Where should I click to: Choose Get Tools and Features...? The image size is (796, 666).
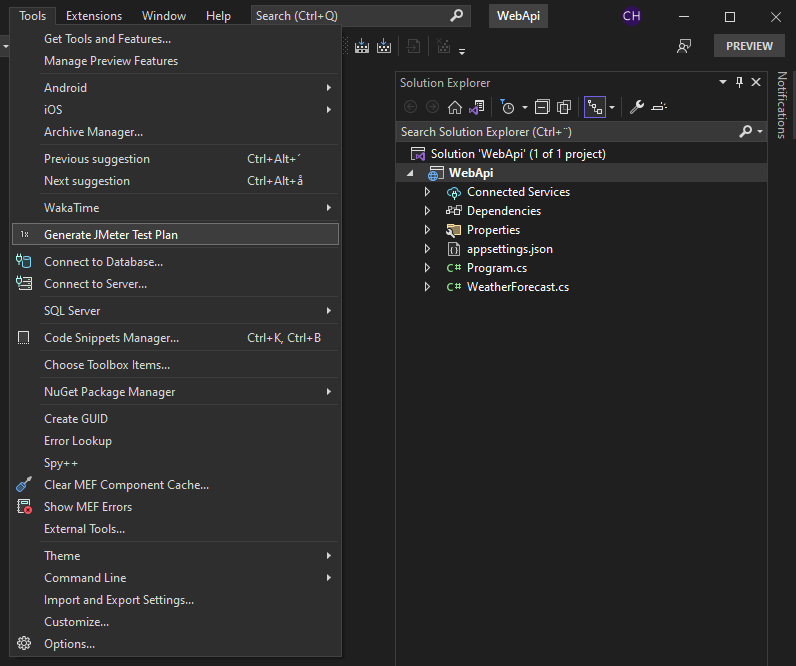click(x=175, y=39)
